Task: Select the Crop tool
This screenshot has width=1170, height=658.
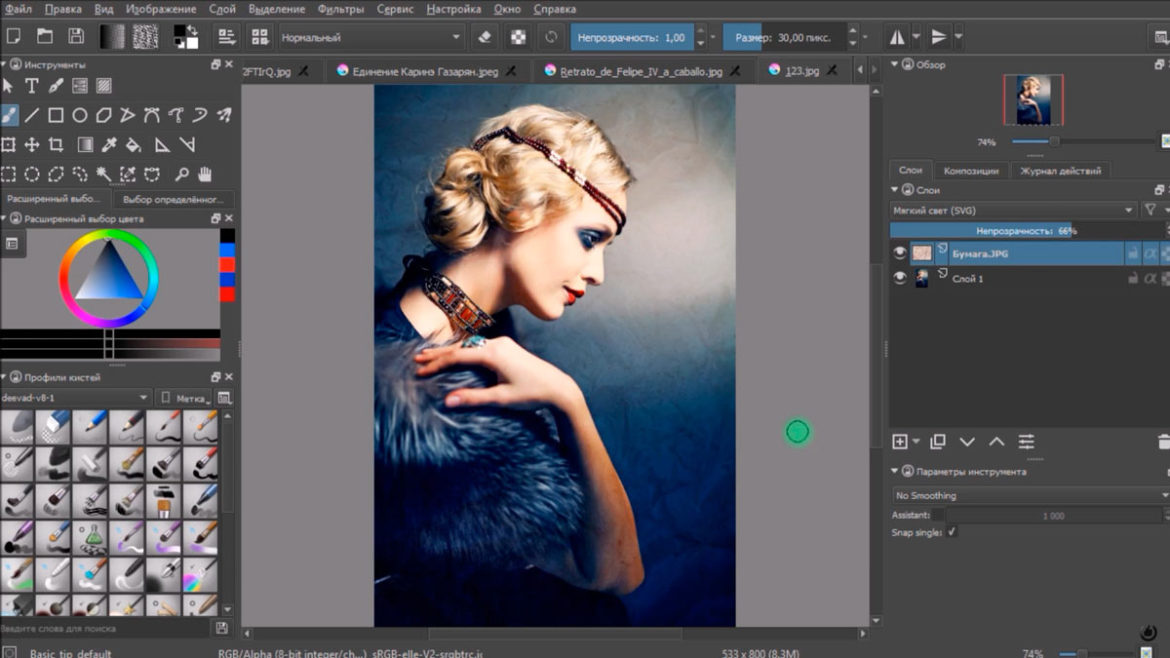Action: click(x=57, y=145)
